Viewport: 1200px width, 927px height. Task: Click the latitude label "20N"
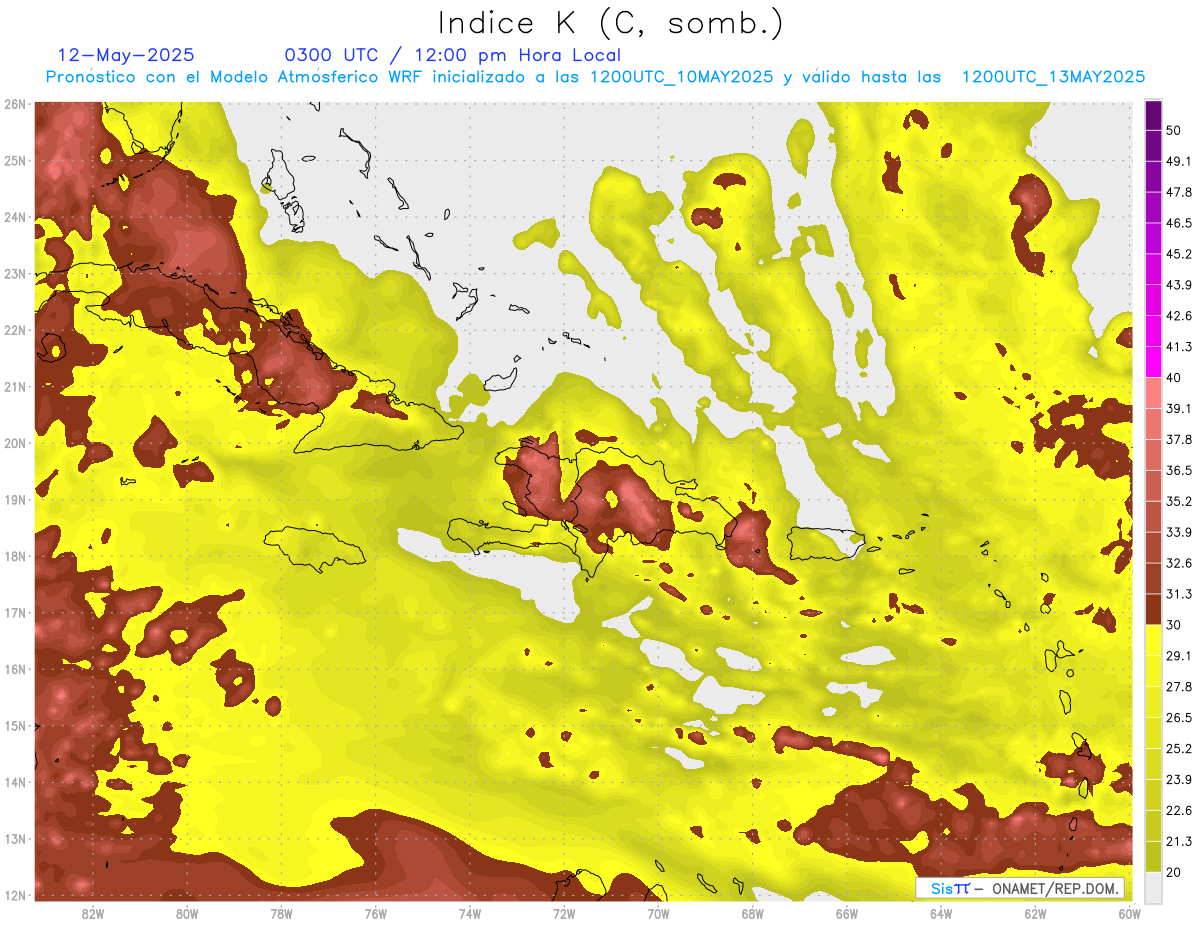pos(15,443)
